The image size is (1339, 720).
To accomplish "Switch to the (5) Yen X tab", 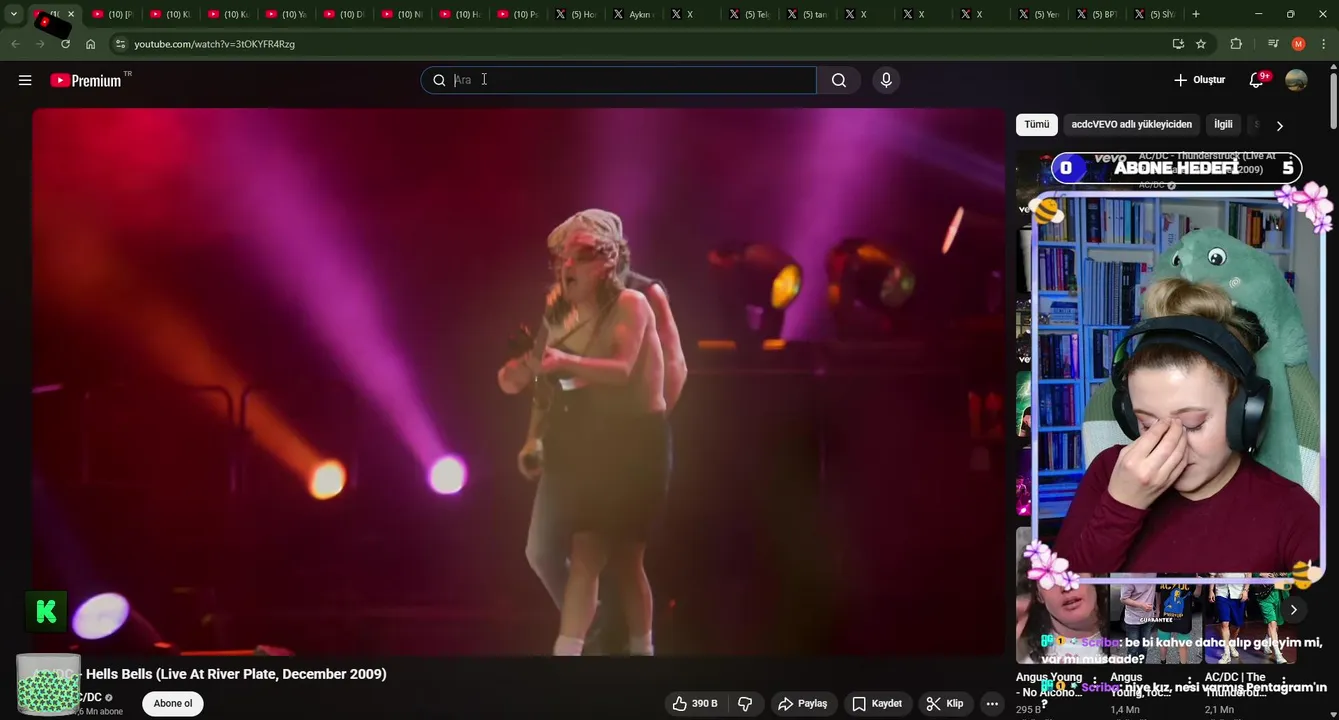I will click(1040, 14).
